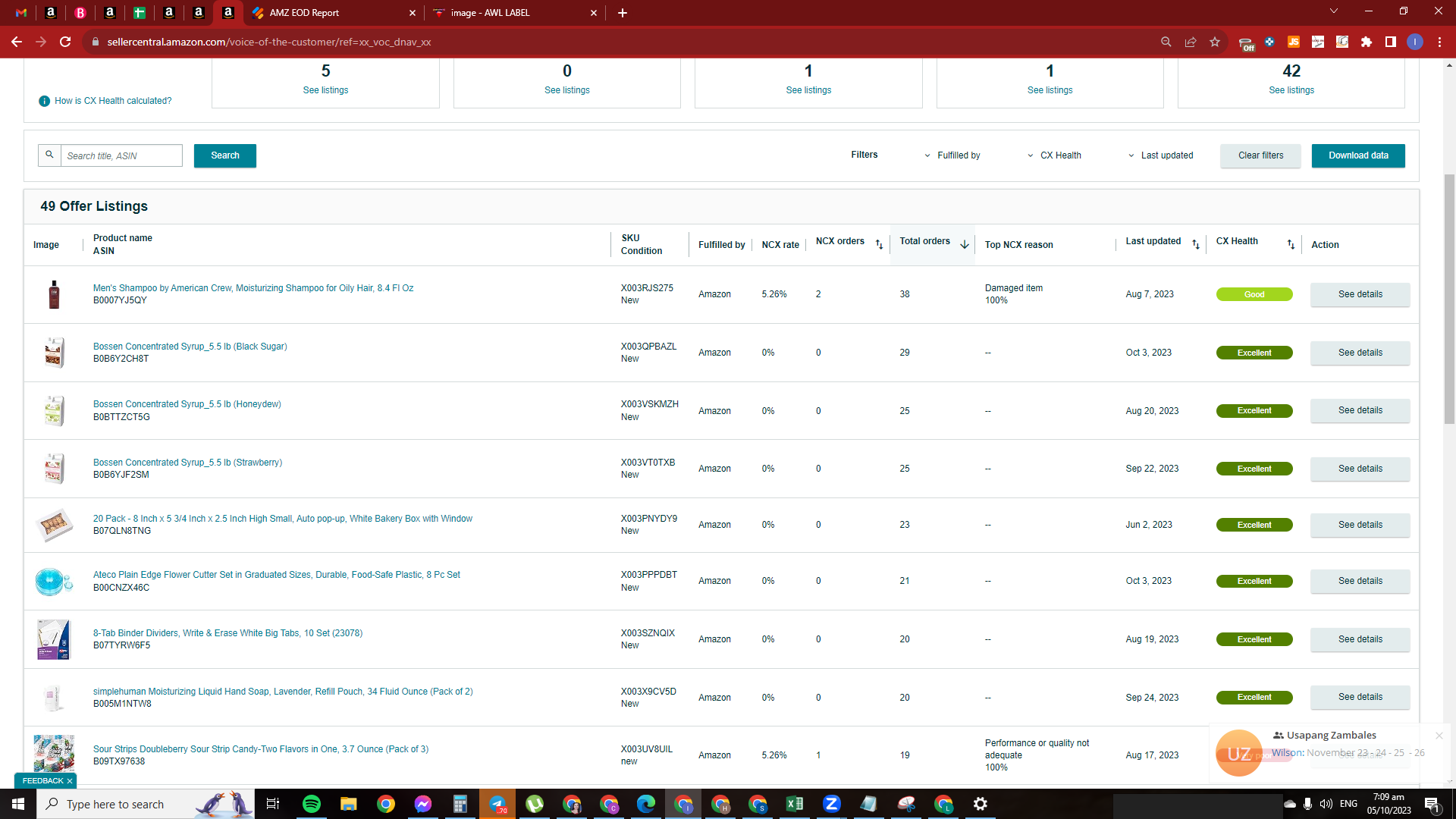Sort the table by CX Health column
This screenshot has height=819, width=1456.
(x=1291, y=244)
